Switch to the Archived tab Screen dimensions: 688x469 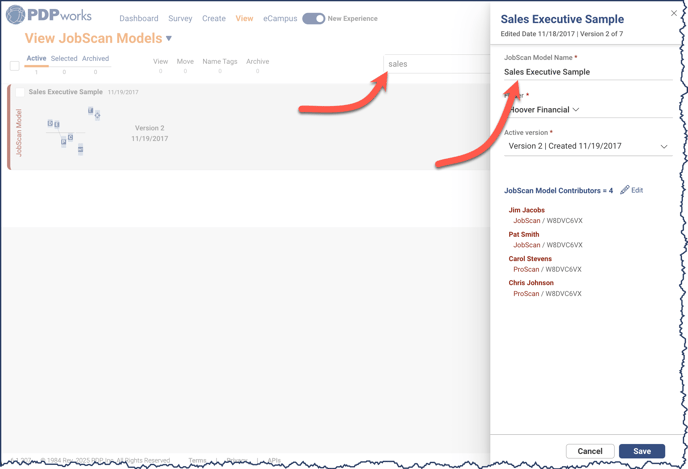click(x=95, y=59)
